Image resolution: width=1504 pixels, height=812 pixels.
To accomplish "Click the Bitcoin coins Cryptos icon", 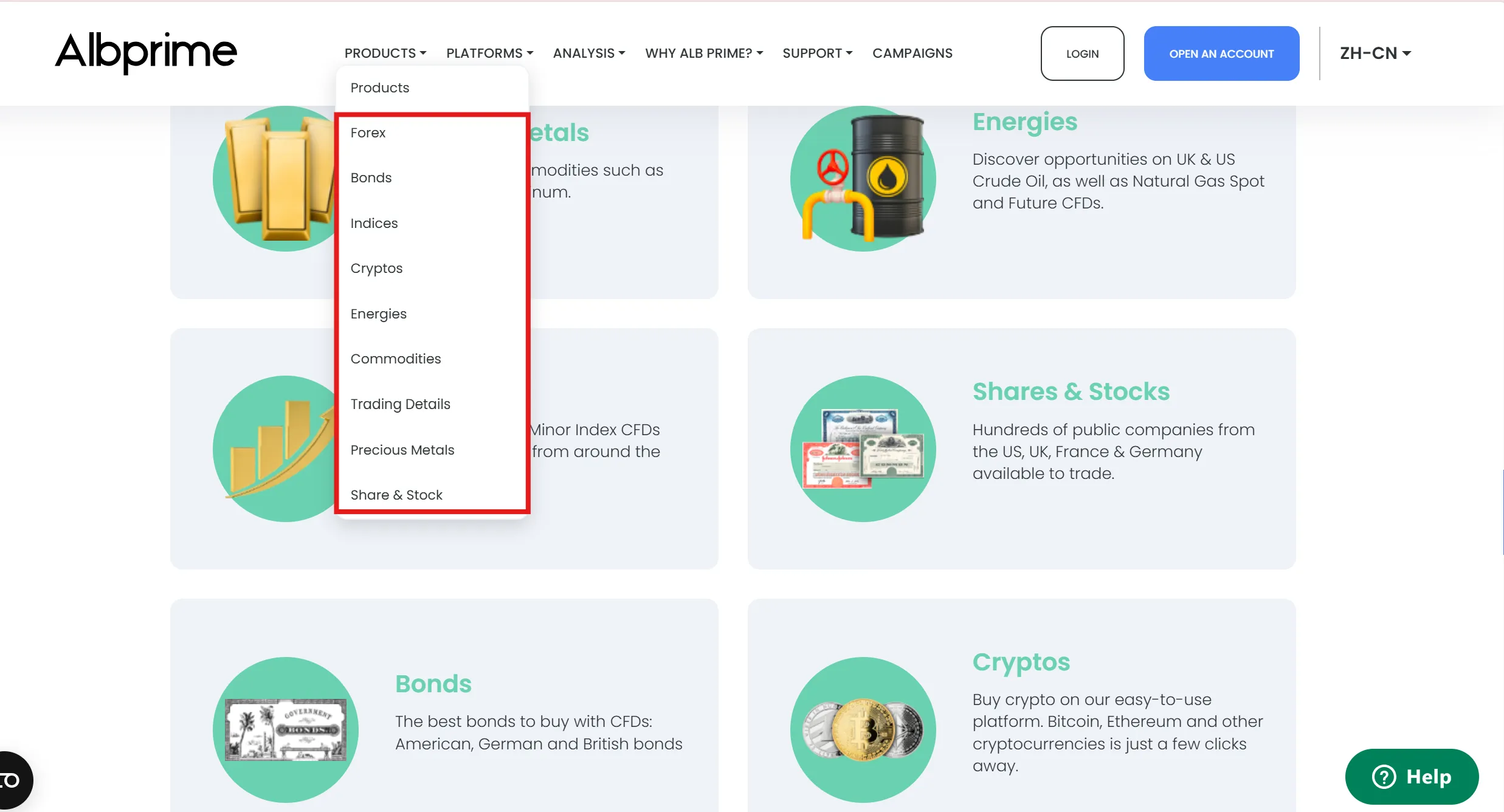I will (x=863, y=729).
